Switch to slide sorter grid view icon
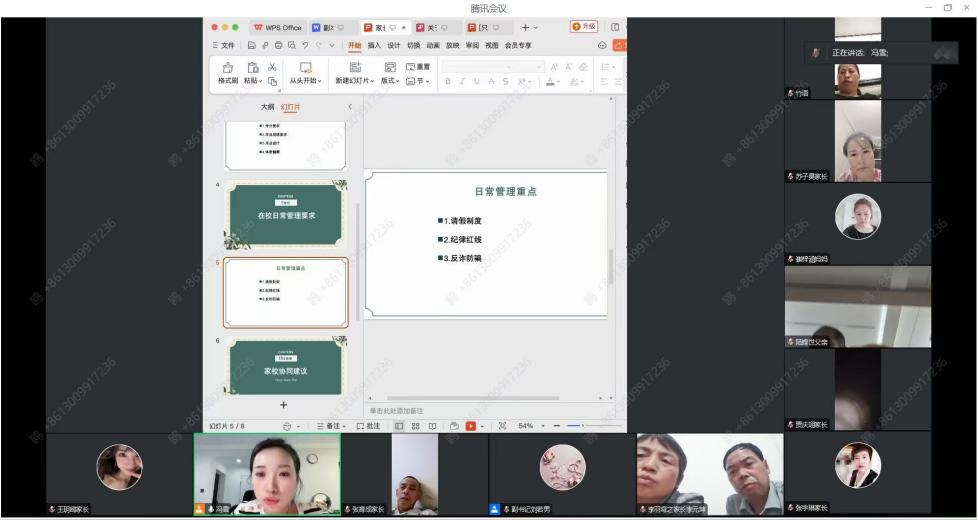 (x=414, y=425)
